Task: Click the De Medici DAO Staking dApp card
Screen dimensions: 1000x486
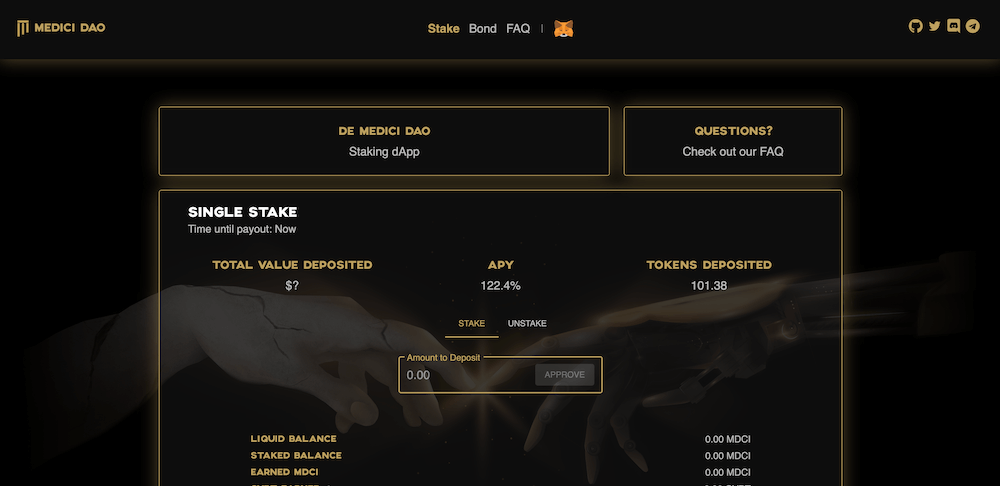Action: 384,141
